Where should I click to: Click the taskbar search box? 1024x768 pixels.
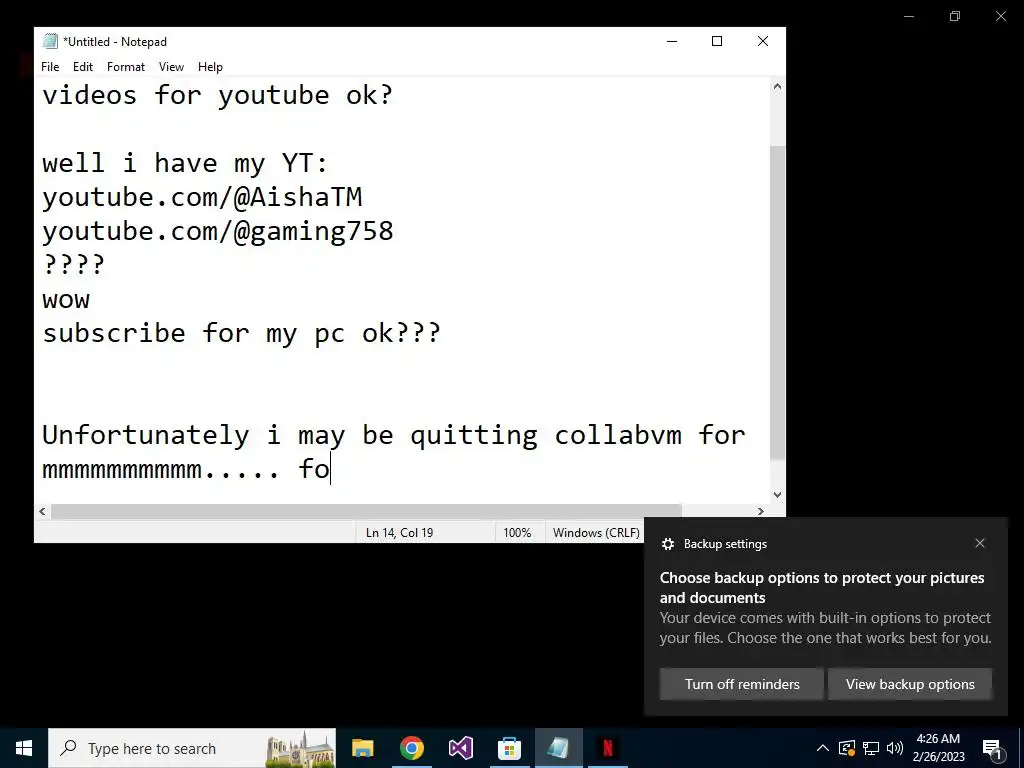[192, 748]
